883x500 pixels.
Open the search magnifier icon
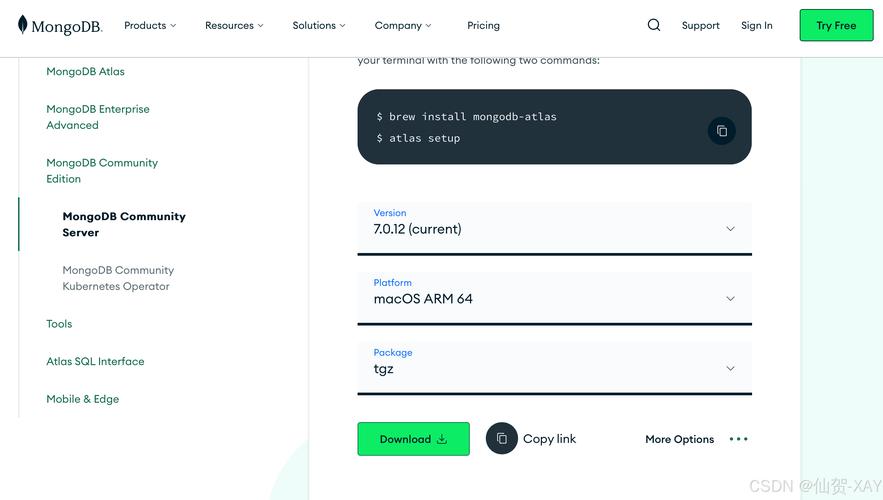(654, 25)
